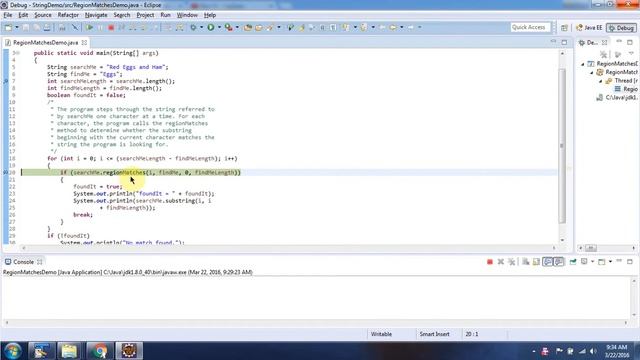Click the green Run button
This screenshot has width=640, height=360.
[211, 27]
